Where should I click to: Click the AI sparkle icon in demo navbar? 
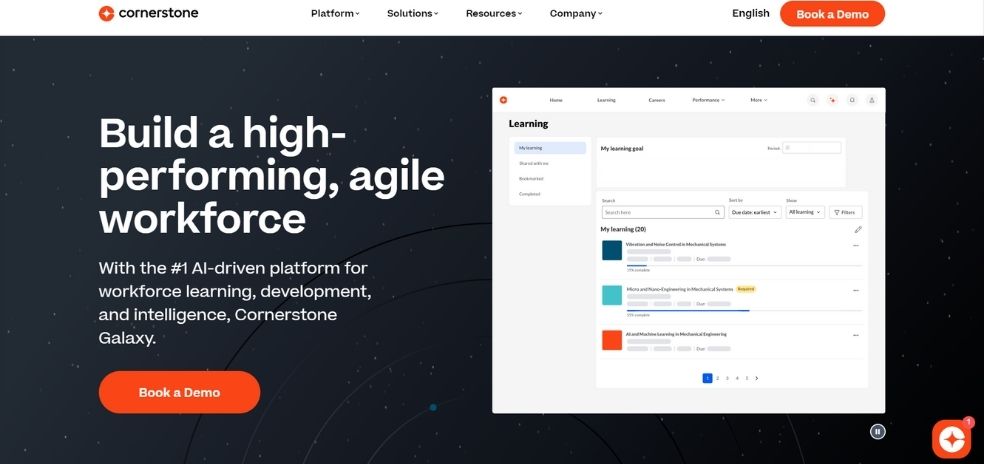tap(832, 100)
